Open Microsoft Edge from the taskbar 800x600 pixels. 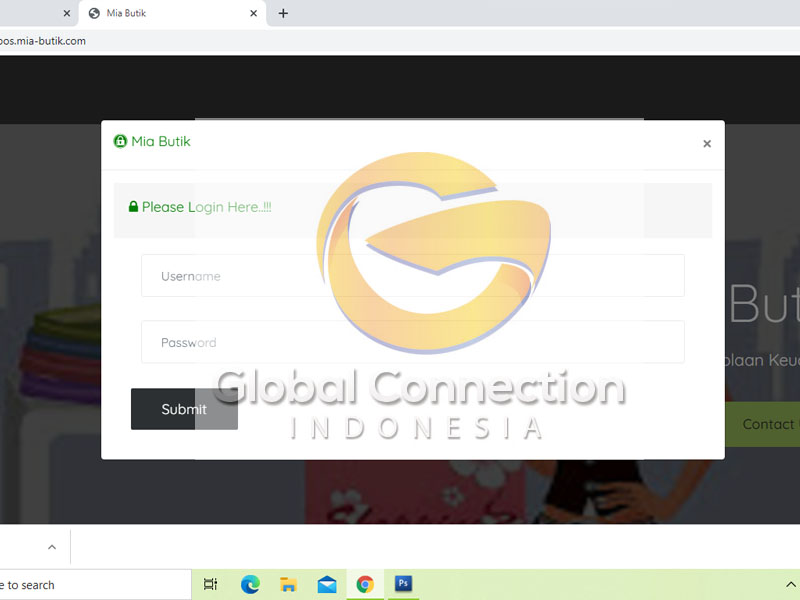(250, 585)
